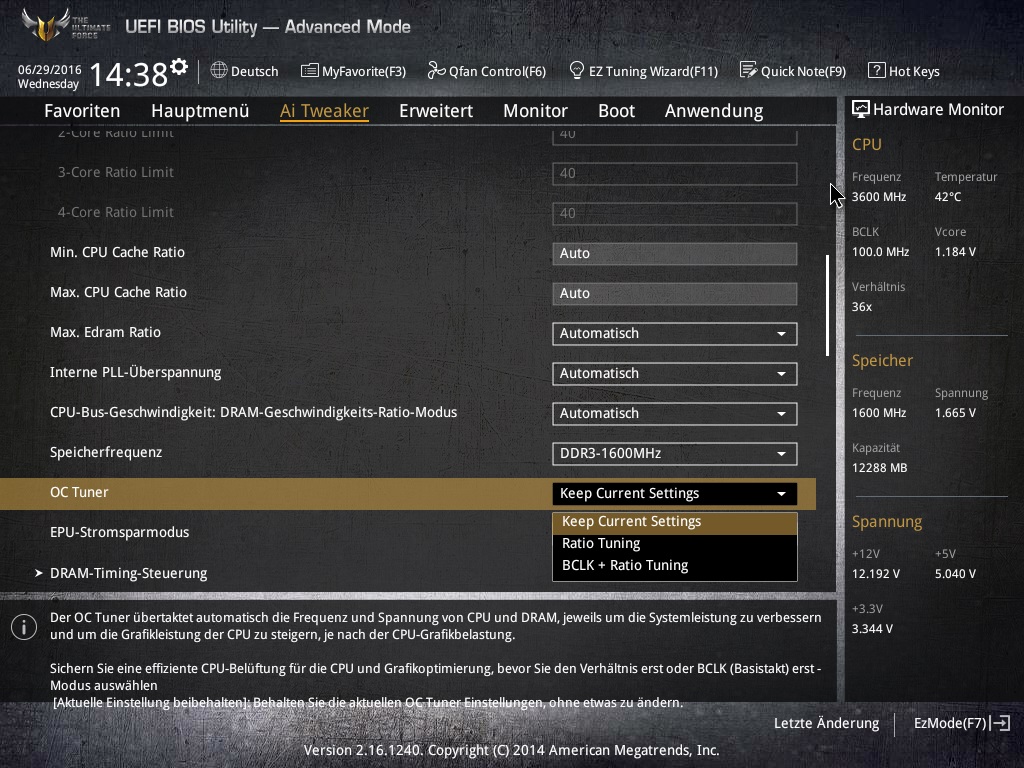
Task: Switch to the Hauptmenü tab
Action: 200,111
